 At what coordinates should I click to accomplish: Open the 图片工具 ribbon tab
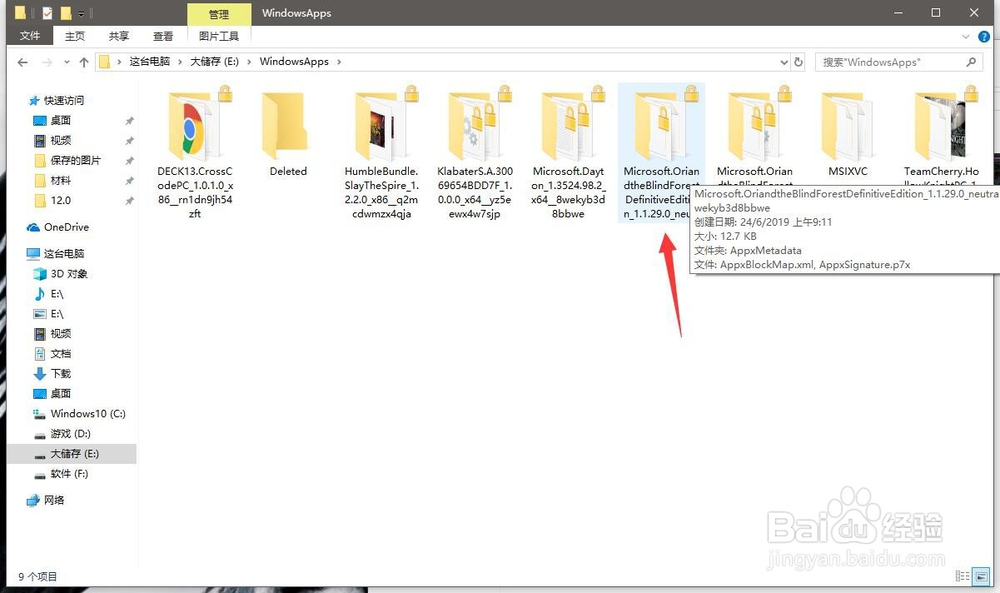point(219,36)
